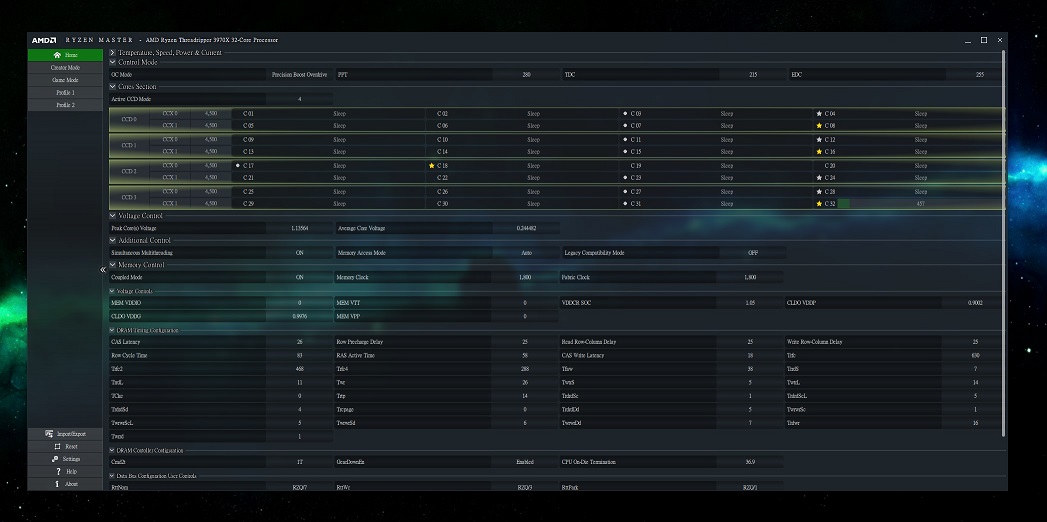
Task: Click the Settings wrench icon
Action: coord(55,459)
